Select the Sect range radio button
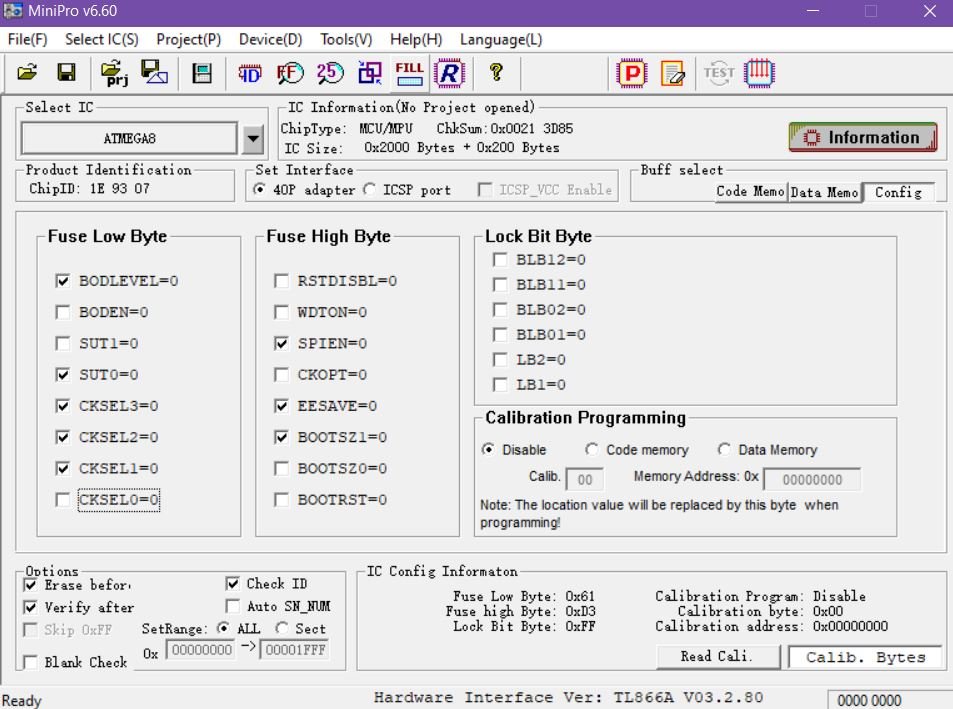The width and height of the screenshot is (953, 709). click(x=281, y=628)
